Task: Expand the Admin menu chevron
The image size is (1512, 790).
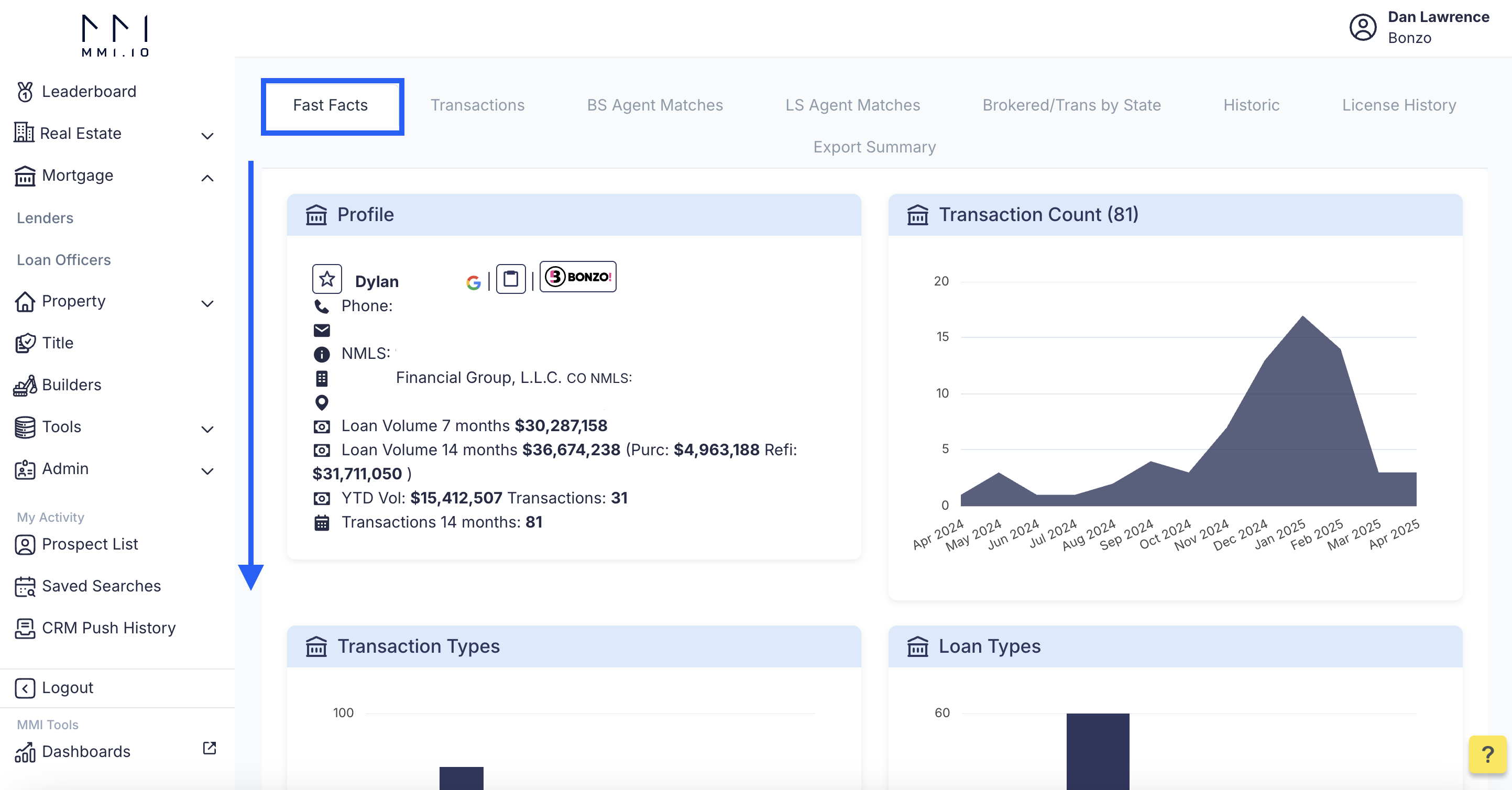Action: click(207, 471)
